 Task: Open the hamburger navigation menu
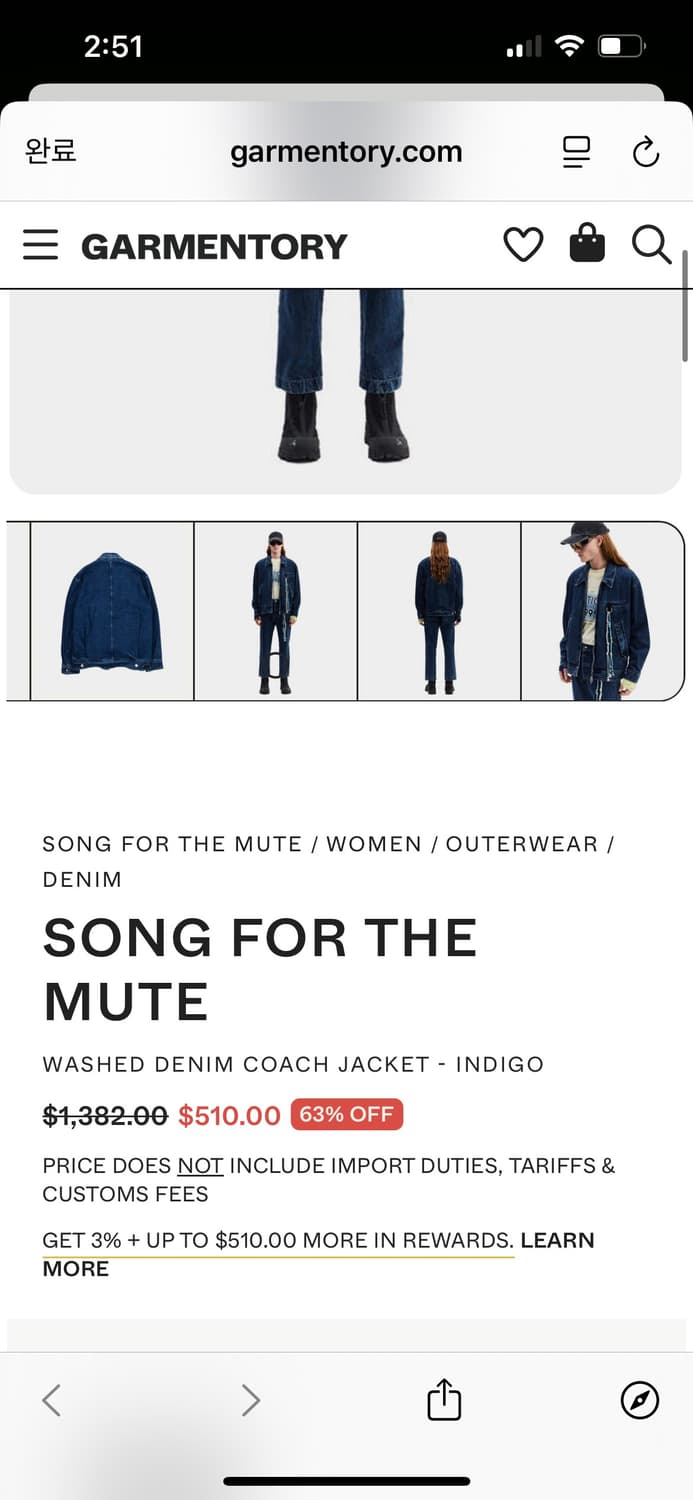[40, 245]
